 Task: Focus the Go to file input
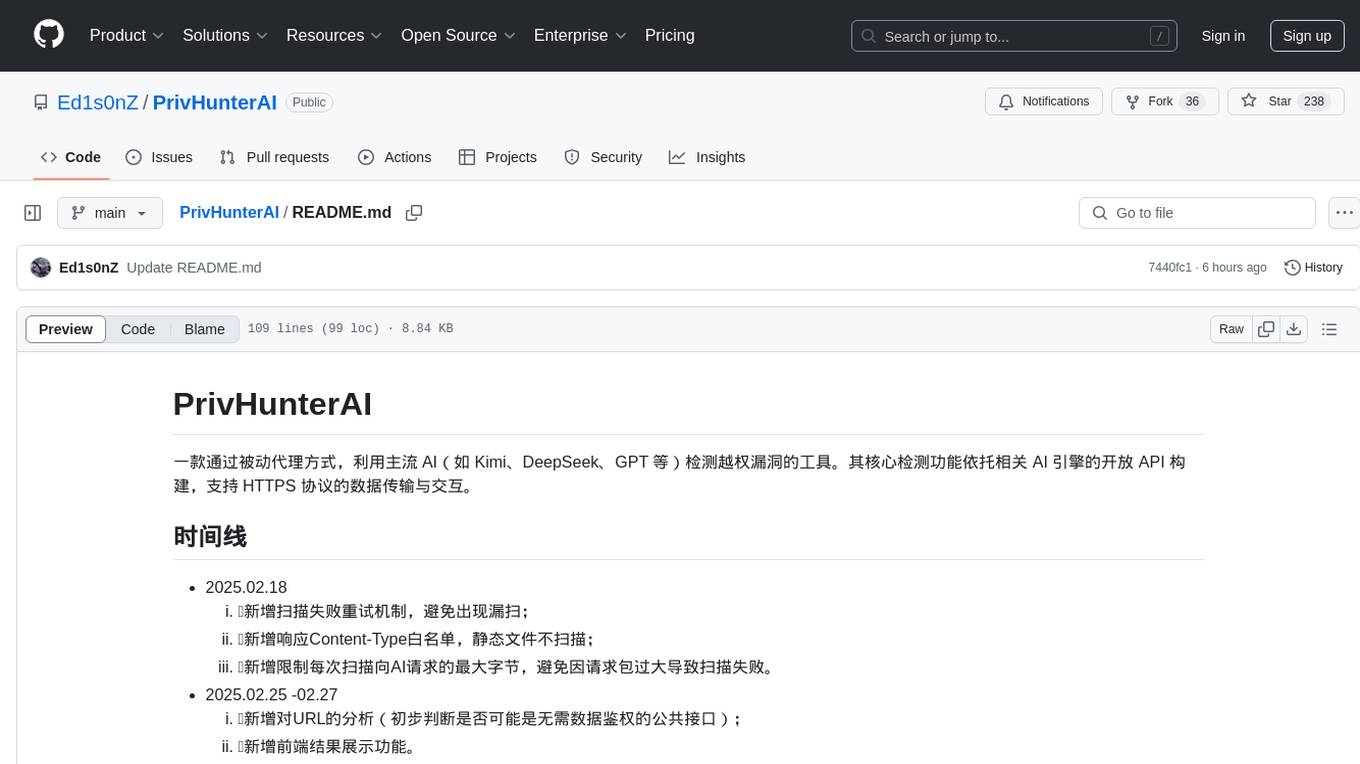tap(1197, 213)
